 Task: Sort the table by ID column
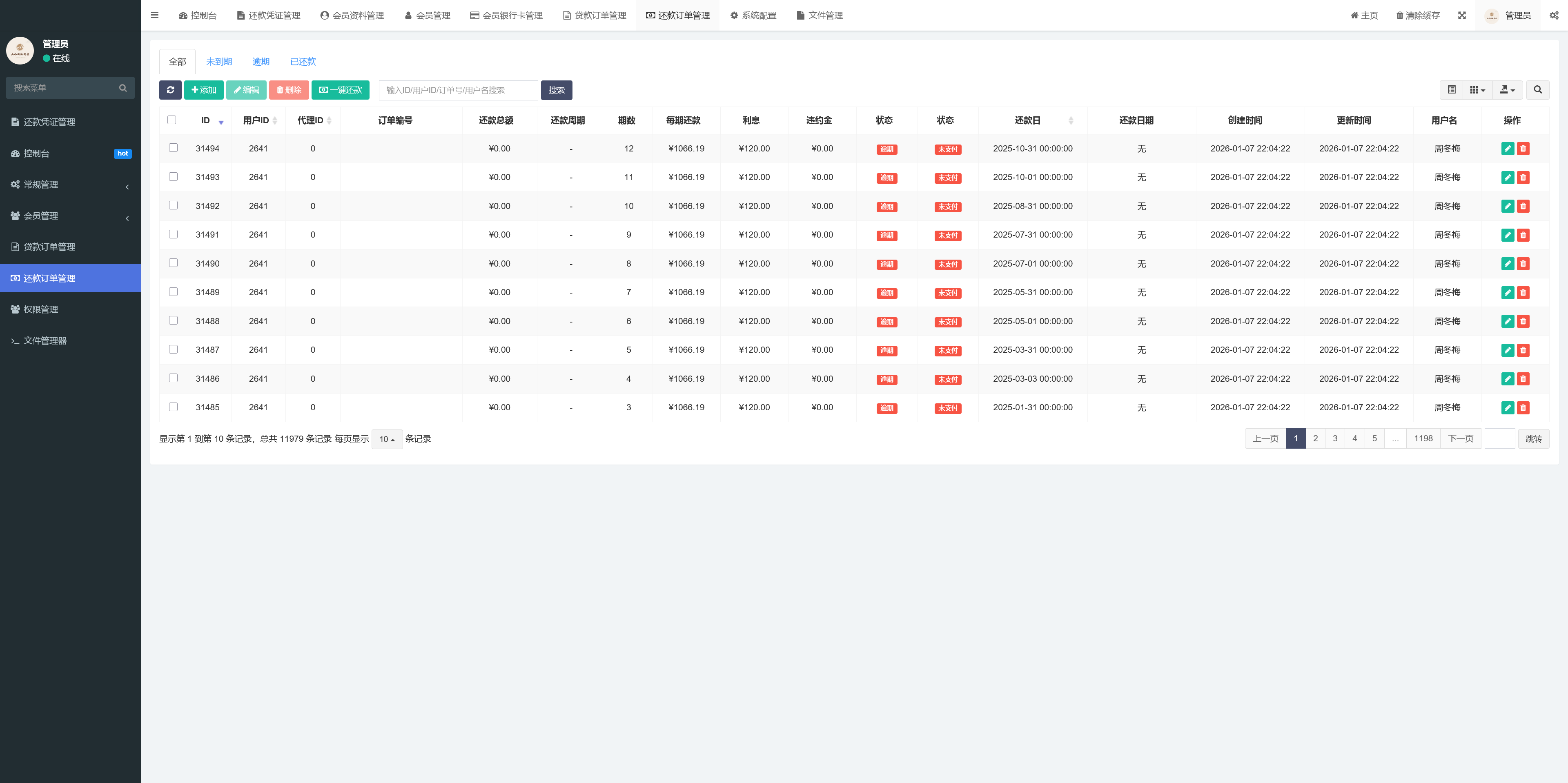pos(206,120)
